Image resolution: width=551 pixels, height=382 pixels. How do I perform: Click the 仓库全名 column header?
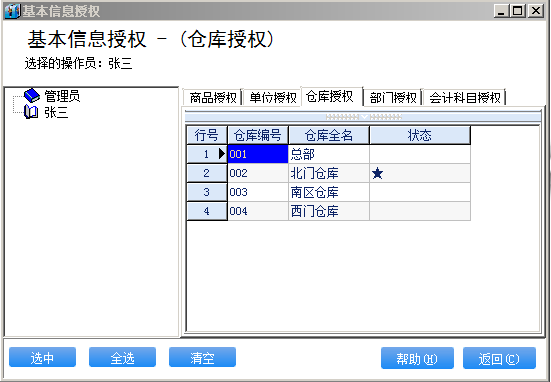coord(329,135)
